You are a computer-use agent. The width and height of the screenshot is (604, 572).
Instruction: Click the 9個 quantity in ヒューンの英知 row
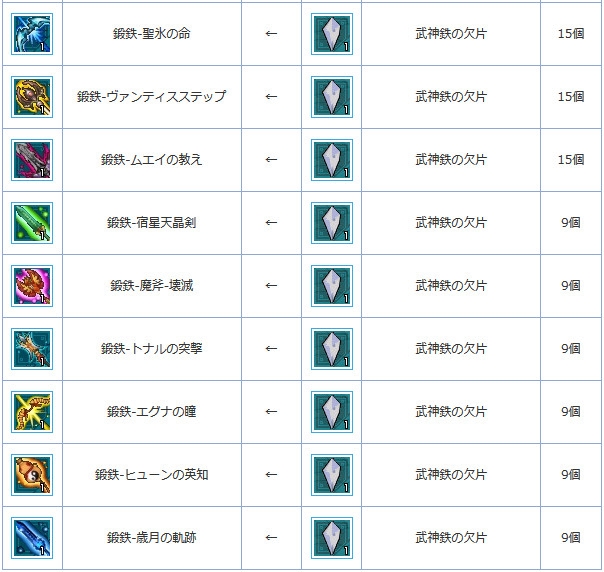(571, 475)
